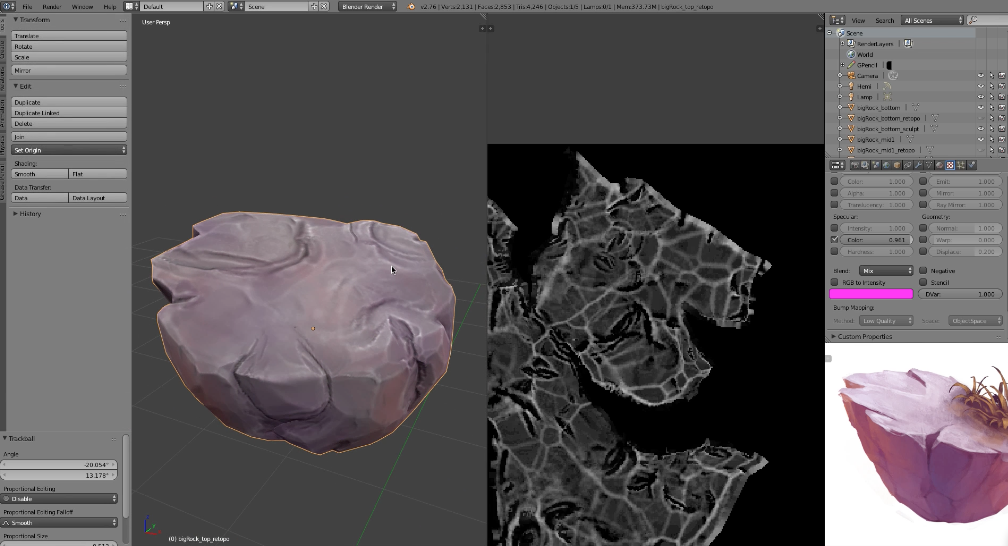
Task: Open the Blender Render engine dropdown
Action: click(368, 6)
